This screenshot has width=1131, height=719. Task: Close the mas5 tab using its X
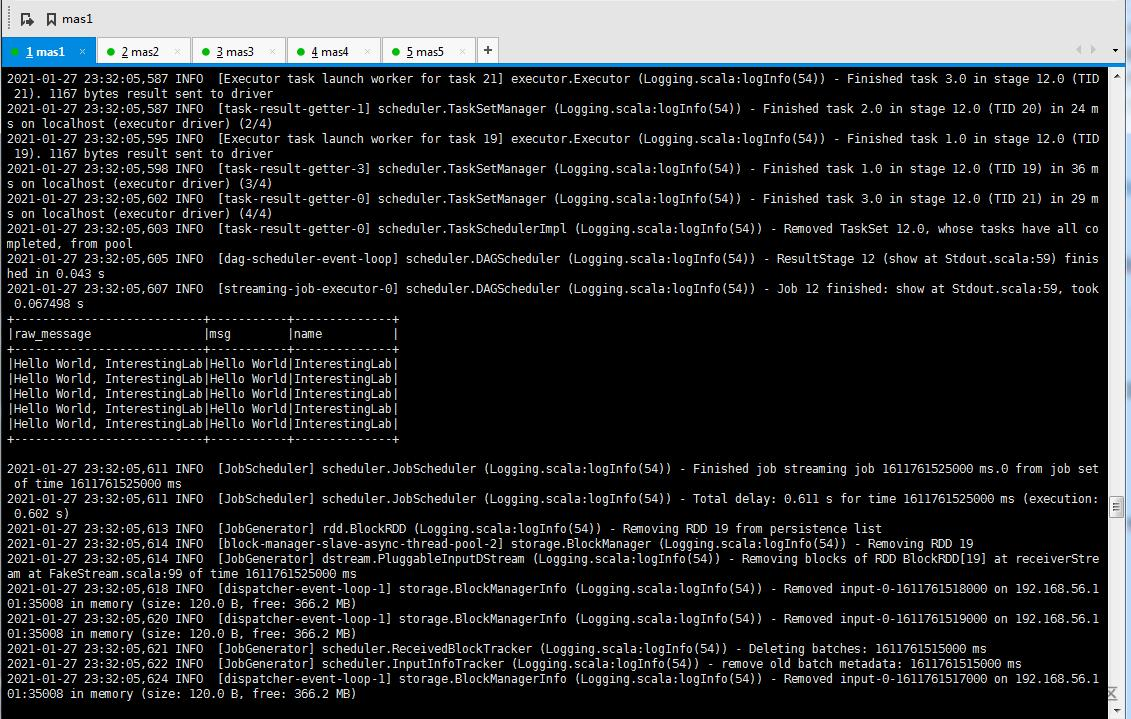pyautogui.click(x=462, y=51)
